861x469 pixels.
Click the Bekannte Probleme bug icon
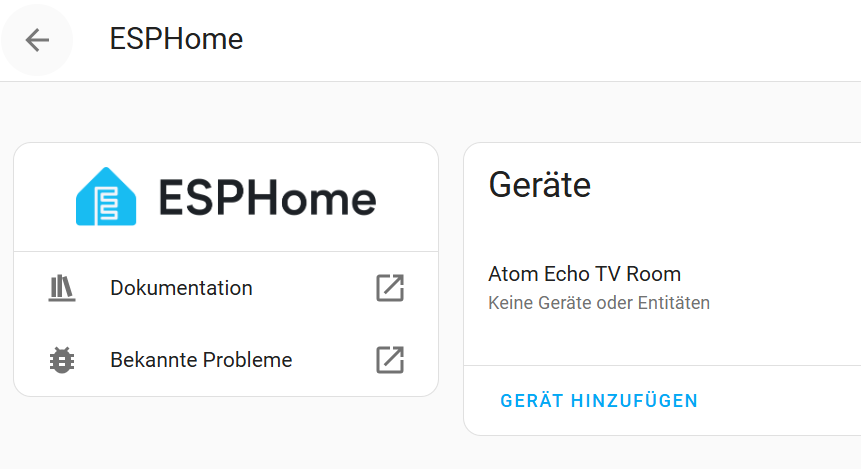(62, 360)
